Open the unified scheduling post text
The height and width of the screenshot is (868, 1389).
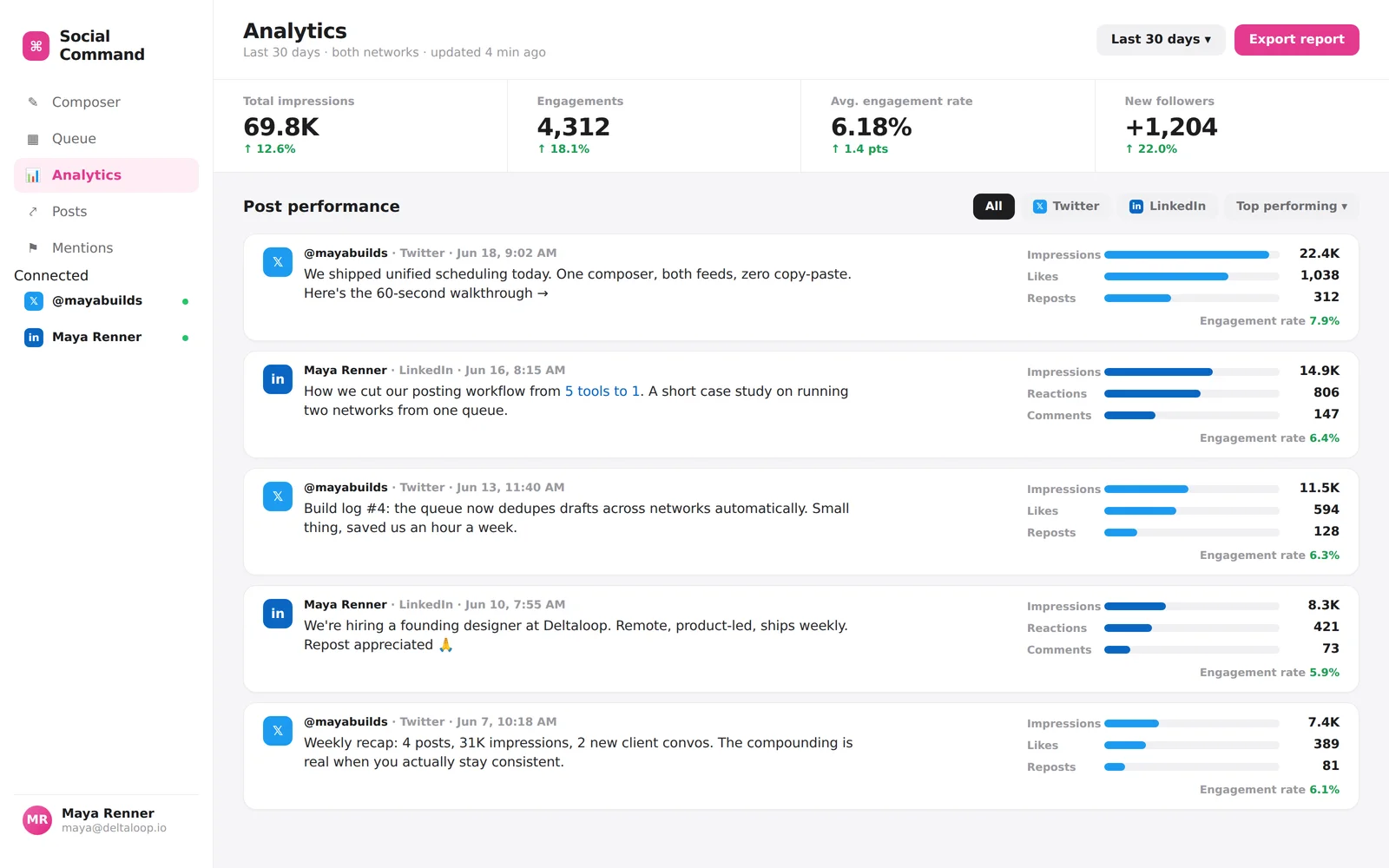(x=577, y=284)
